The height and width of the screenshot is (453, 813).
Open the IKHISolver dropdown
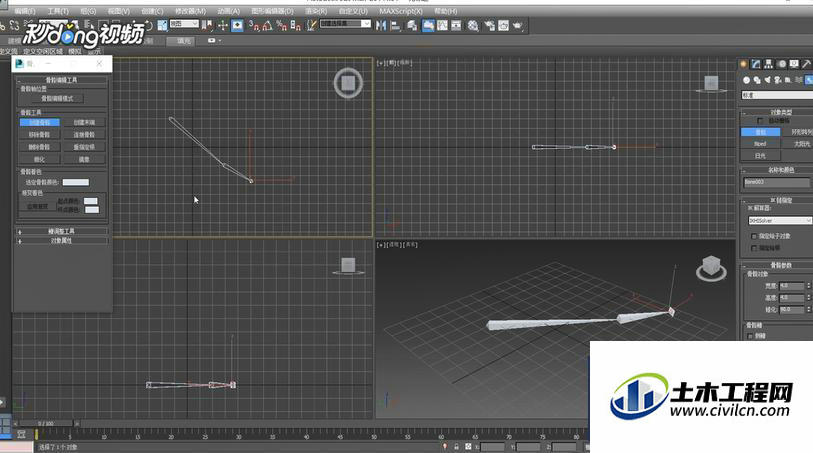click(780, 220)
